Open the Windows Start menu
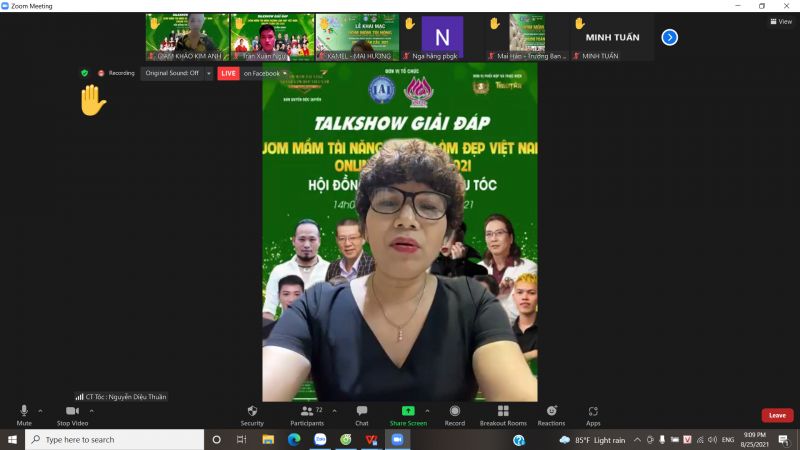The height and width of the screenshot is (450, 800). click(12, 439)
